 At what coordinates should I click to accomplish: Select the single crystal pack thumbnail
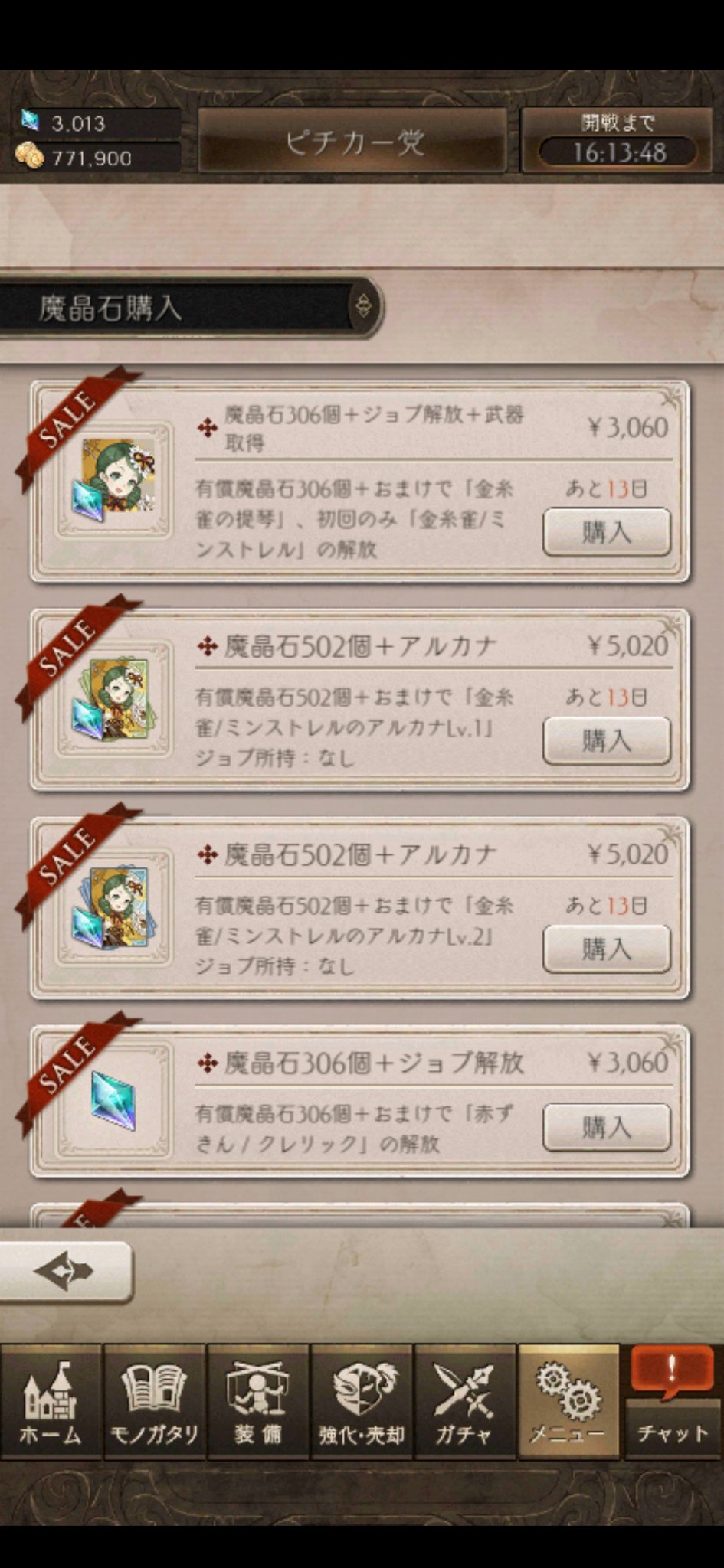pos(113,1102)
